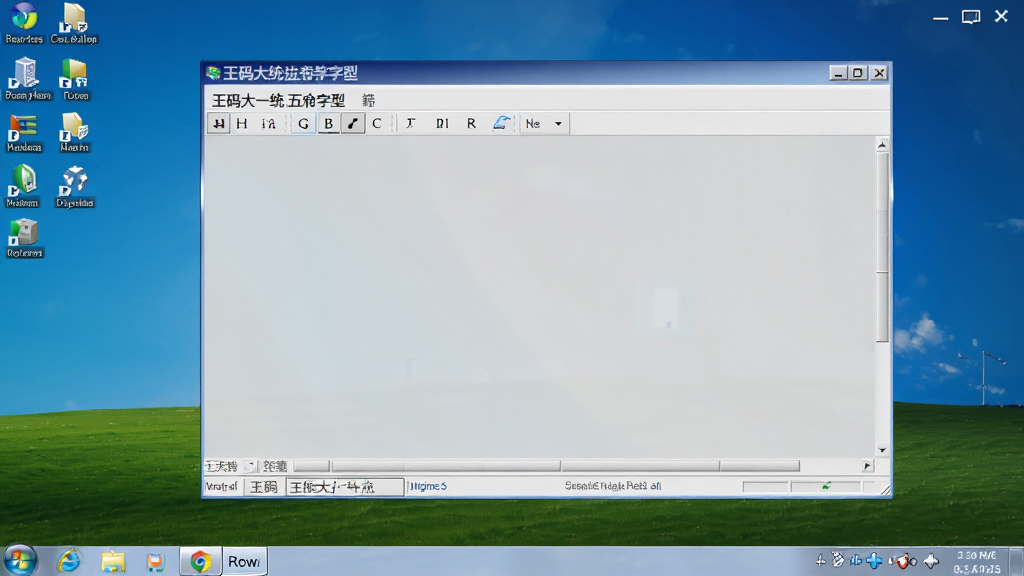Screen dimensions: 1024x576
Task: Click the C button in the toolbar
Action: (x=377, y=123)
